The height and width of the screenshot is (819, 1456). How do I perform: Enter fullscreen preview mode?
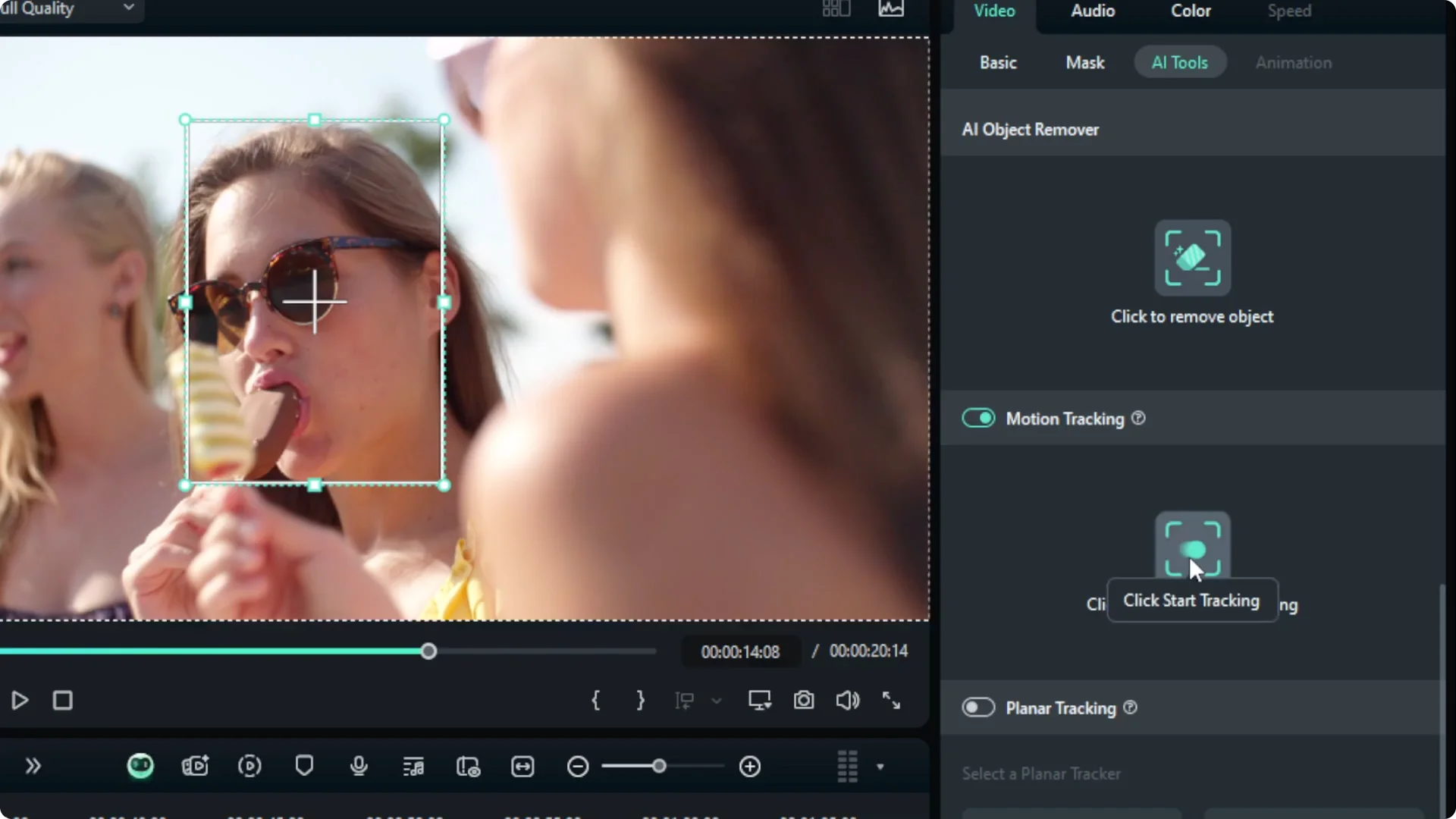coord(892,700)
